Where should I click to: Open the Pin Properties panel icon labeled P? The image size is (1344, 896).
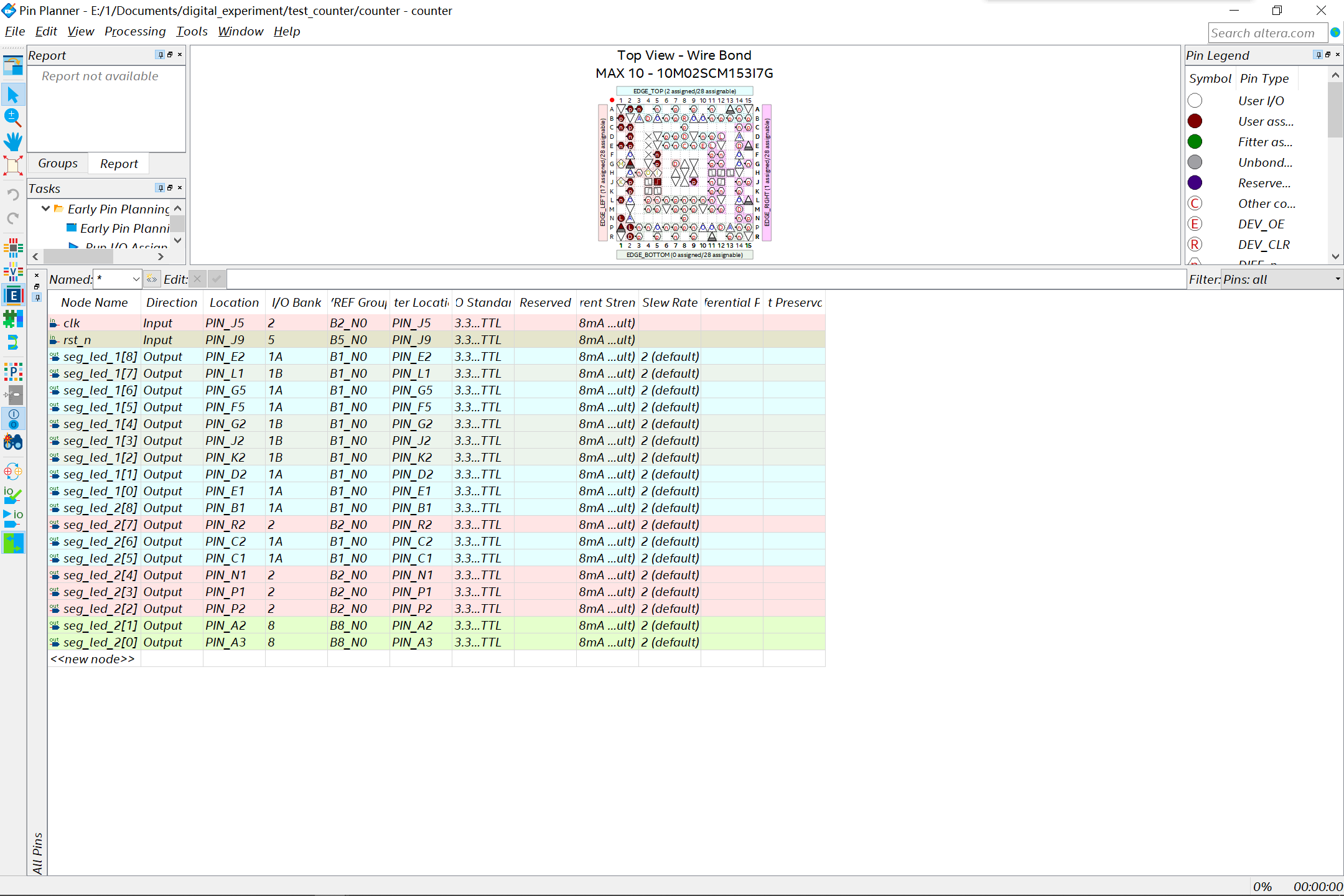(13, 371)
